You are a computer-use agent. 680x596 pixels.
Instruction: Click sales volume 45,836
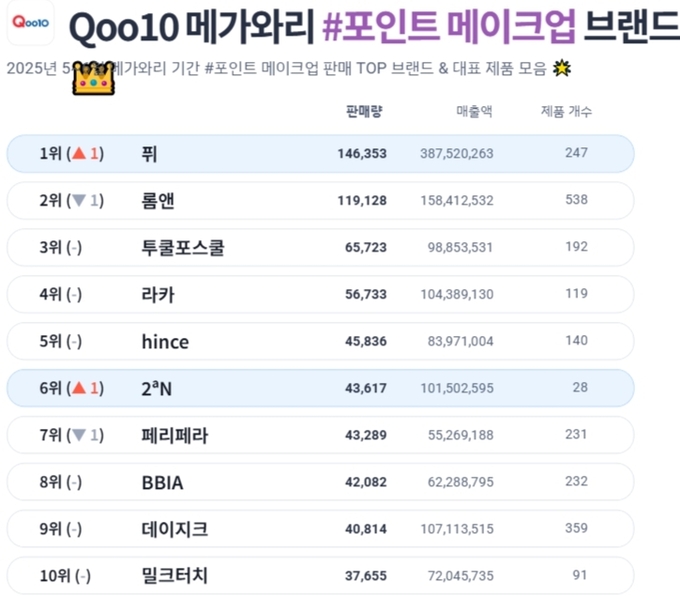(366, 341)
